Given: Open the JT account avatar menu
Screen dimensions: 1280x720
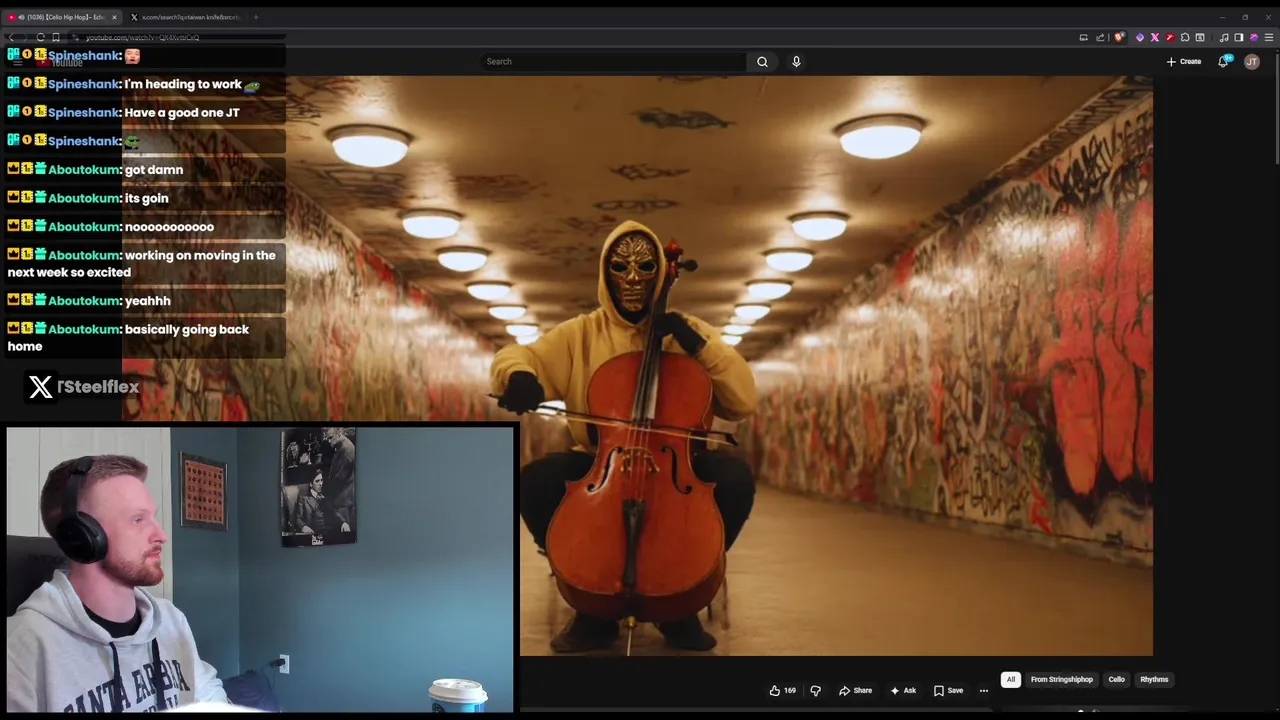Looking at the screenshot, I should [x=1252, y=62].
